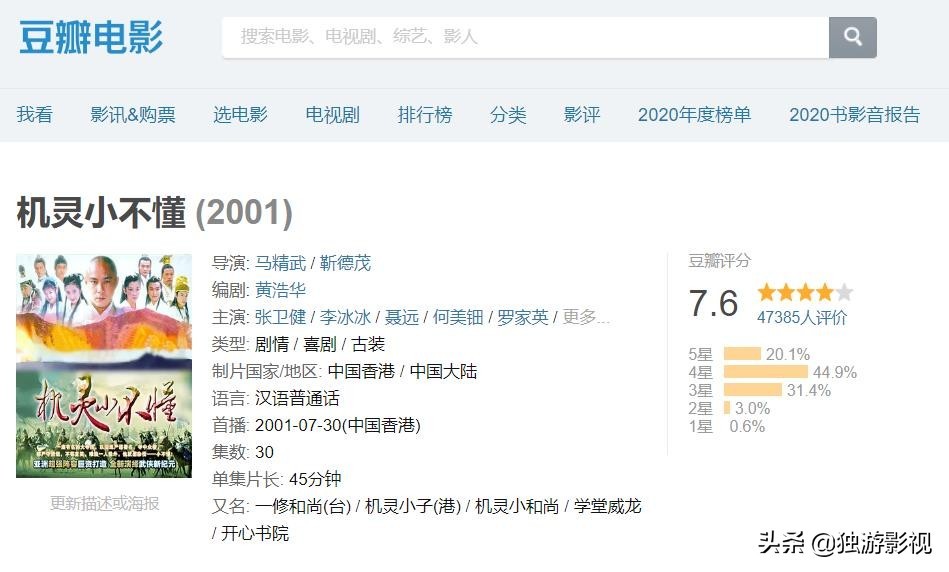The width and height of the screenshot is (949, 572).
Task: Click the star rating icons
Action: (x=804, y=293)
